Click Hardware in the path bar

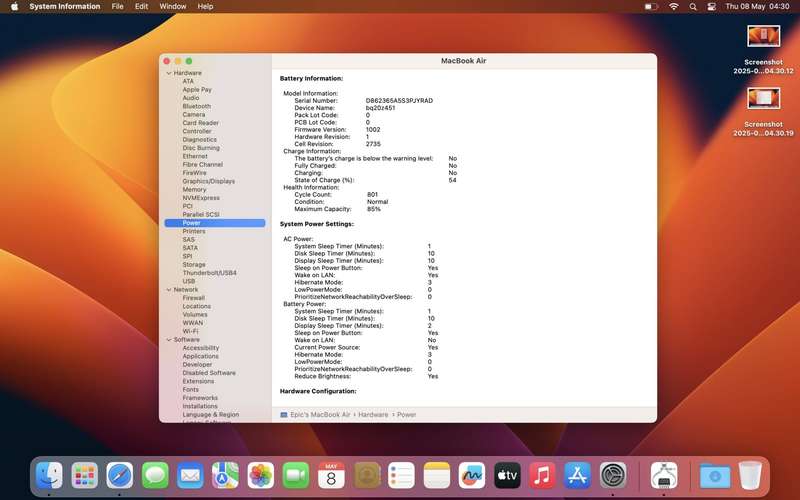[373, 415]
